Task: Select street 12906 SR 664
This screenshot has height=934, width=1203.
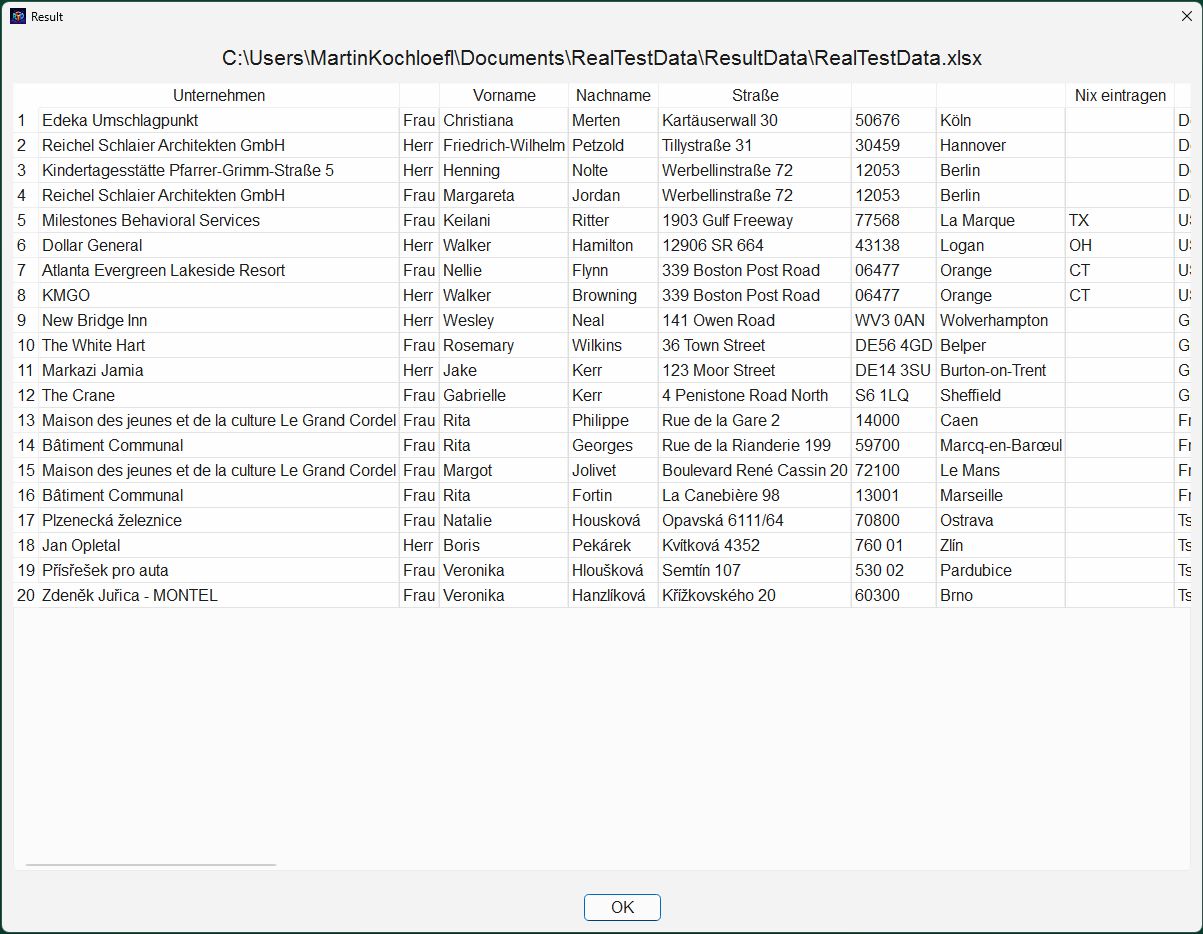Action: click(x=755, y=245)
